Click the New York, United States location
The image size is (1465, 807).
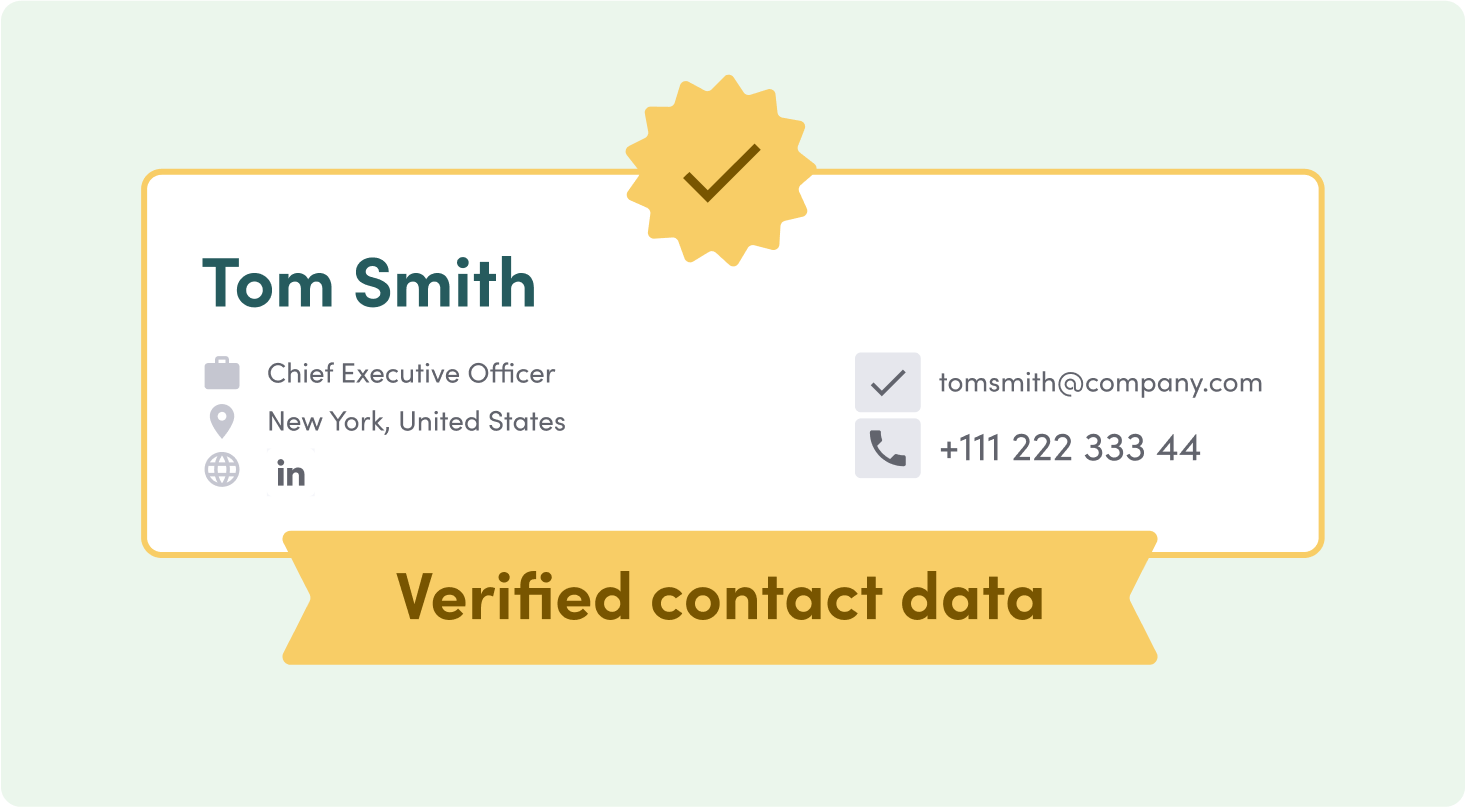point(416,422)
